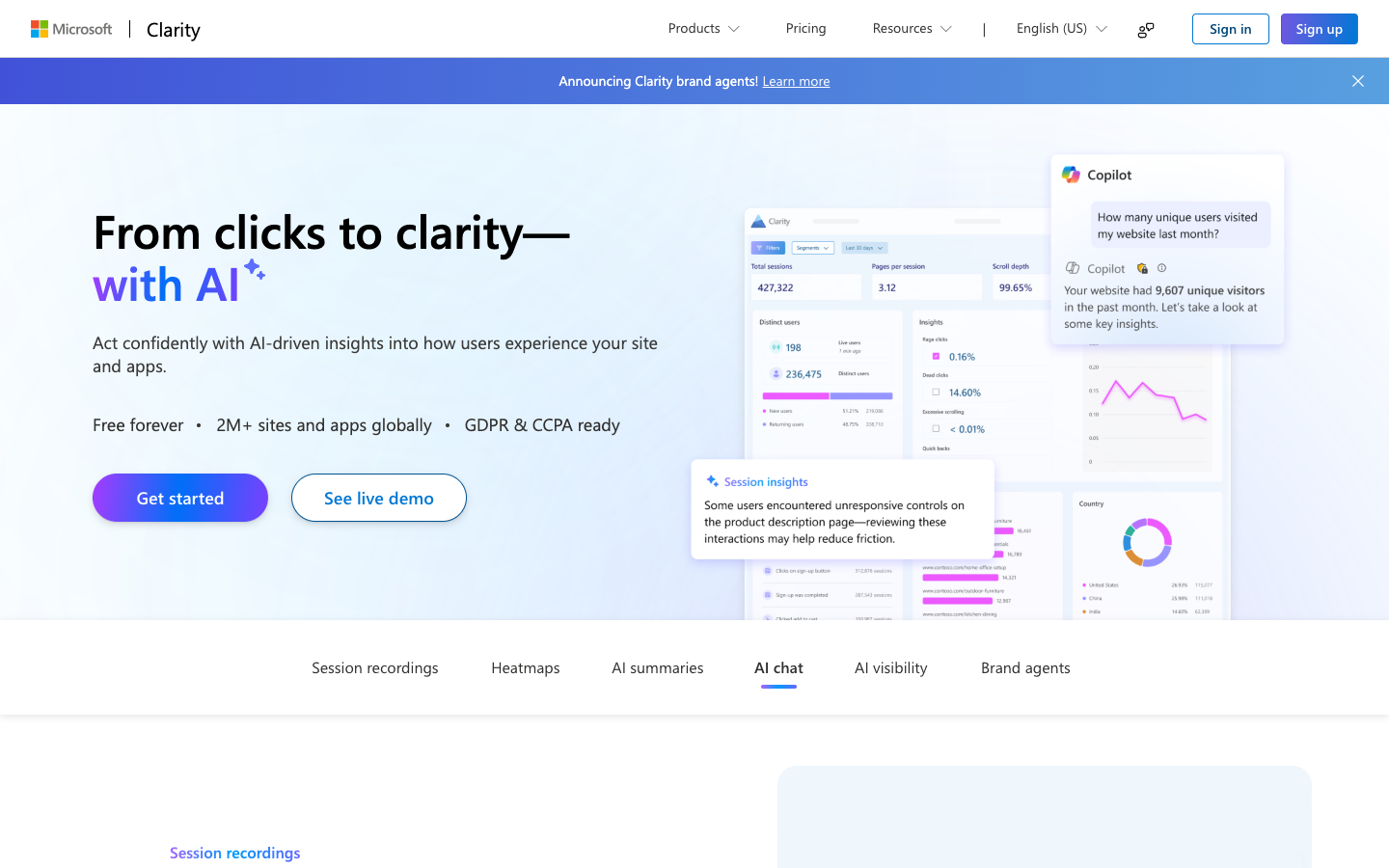Open Segments dropdown in dashboard preview

tap(812, 248)
